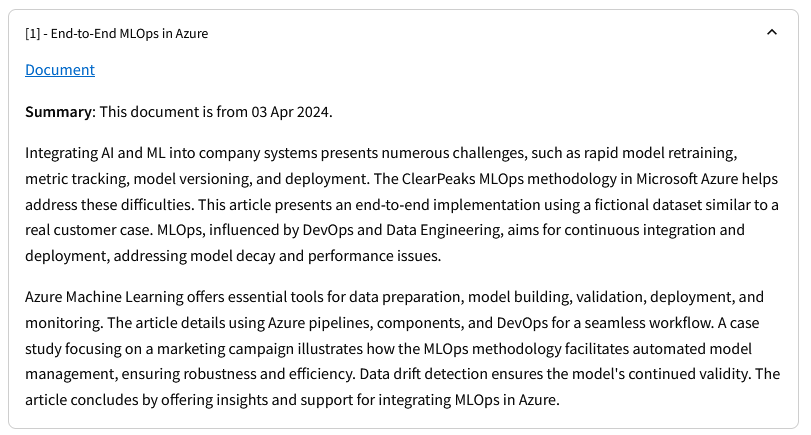
Task: Click the paragraph starting Integrating AI and ML
Action: (x=402, y=204)
